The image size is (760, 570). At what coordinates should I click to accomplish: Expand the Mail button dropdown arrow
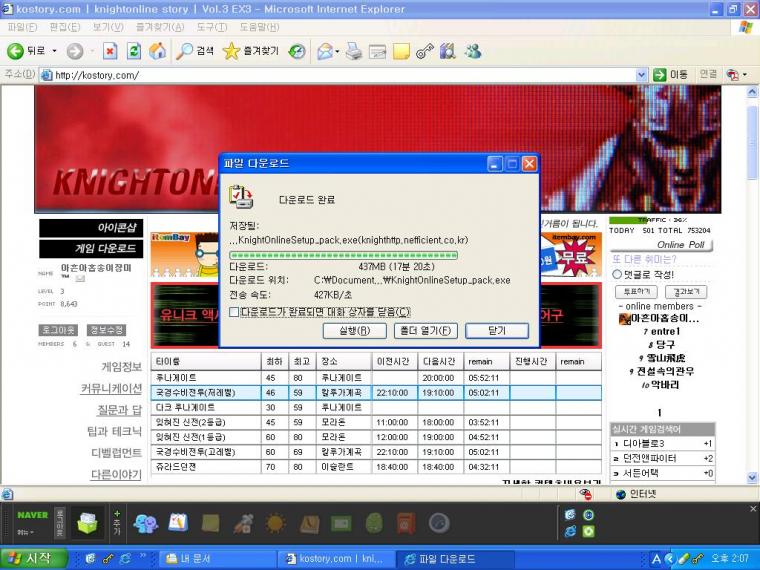(x=337, y=51)
